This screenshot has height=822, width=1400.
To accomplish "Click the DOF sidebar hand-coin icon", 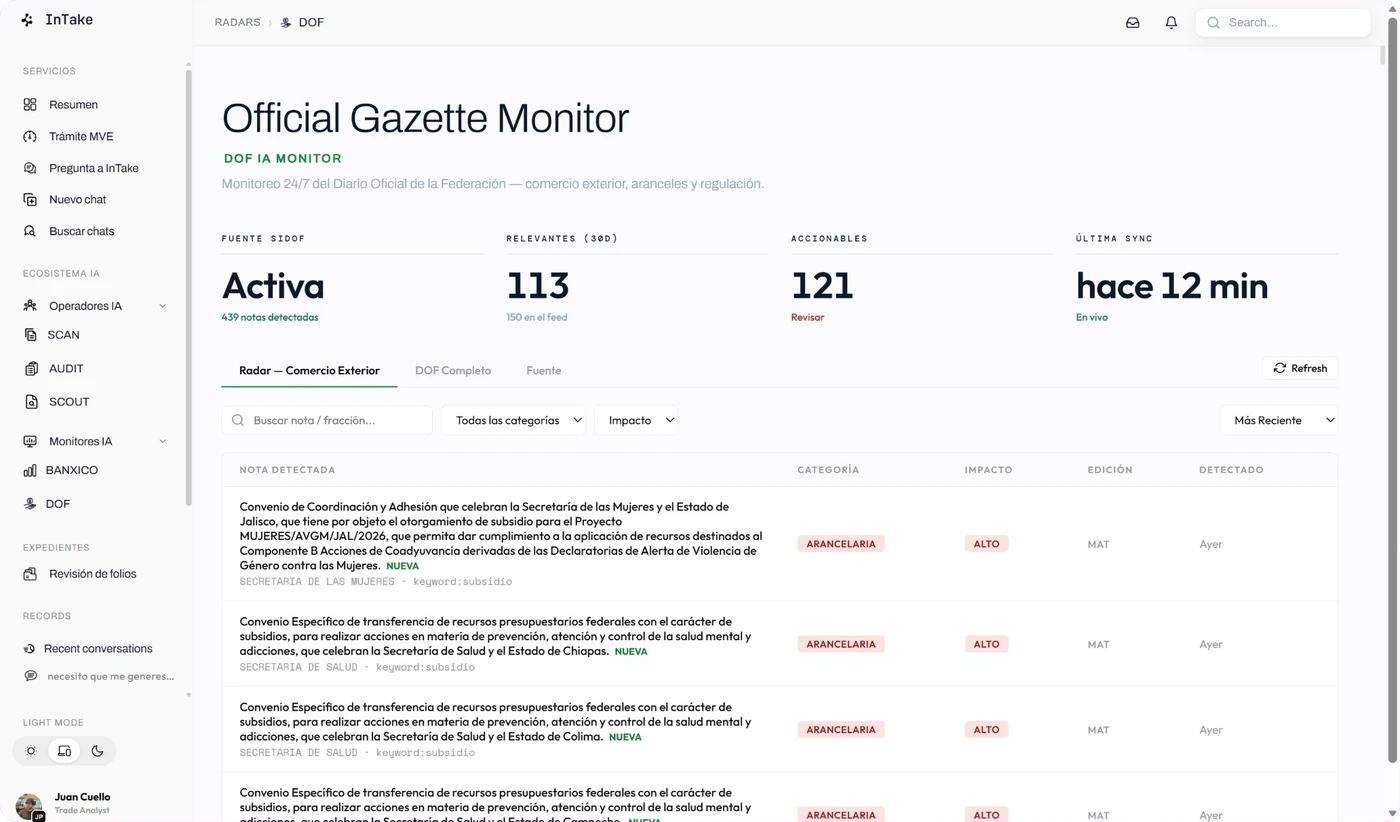I will (x=30, y=504).
